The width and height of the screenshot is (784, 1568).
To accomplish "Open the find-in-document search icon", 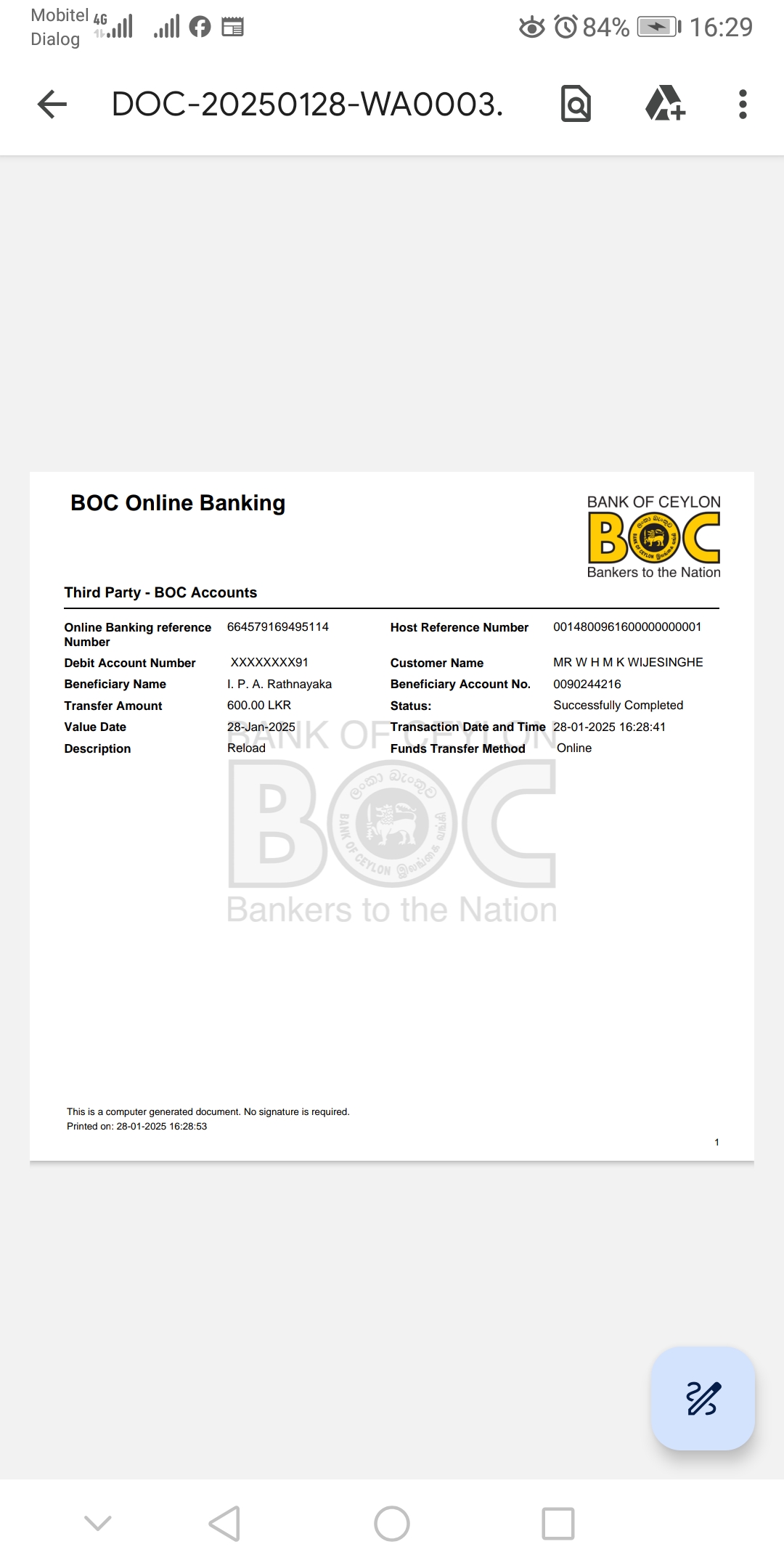I will click(576, 104).
